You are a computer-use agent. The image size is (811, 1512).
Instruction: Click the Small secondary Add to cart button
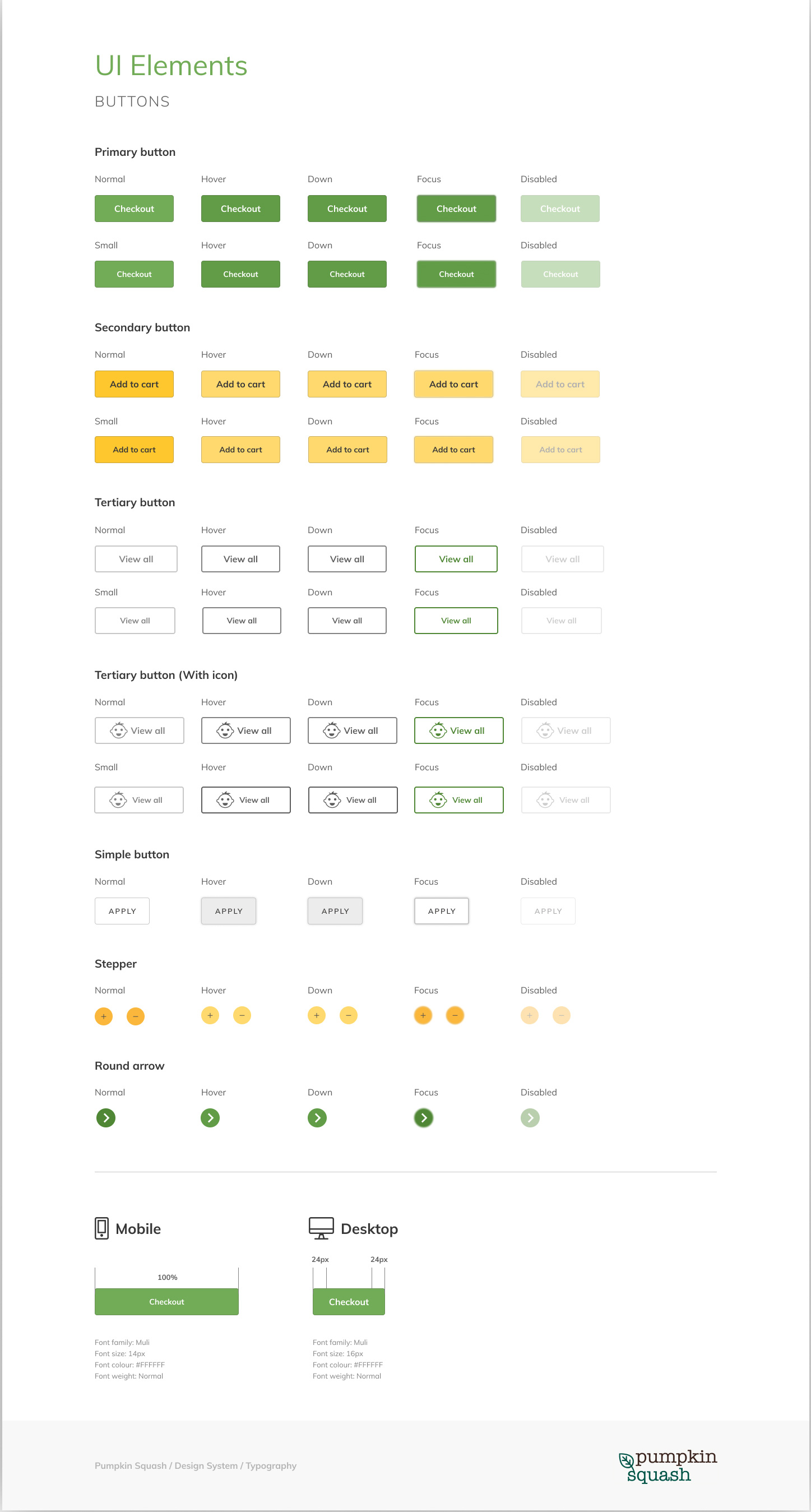(134, 450)
